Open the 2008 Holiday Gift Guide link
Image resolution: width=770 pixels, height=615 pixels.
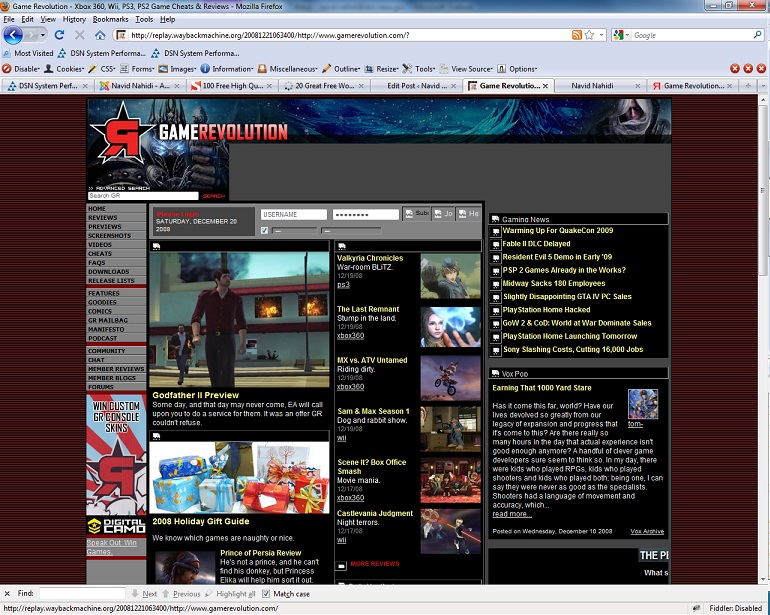(x=200, y=521)
